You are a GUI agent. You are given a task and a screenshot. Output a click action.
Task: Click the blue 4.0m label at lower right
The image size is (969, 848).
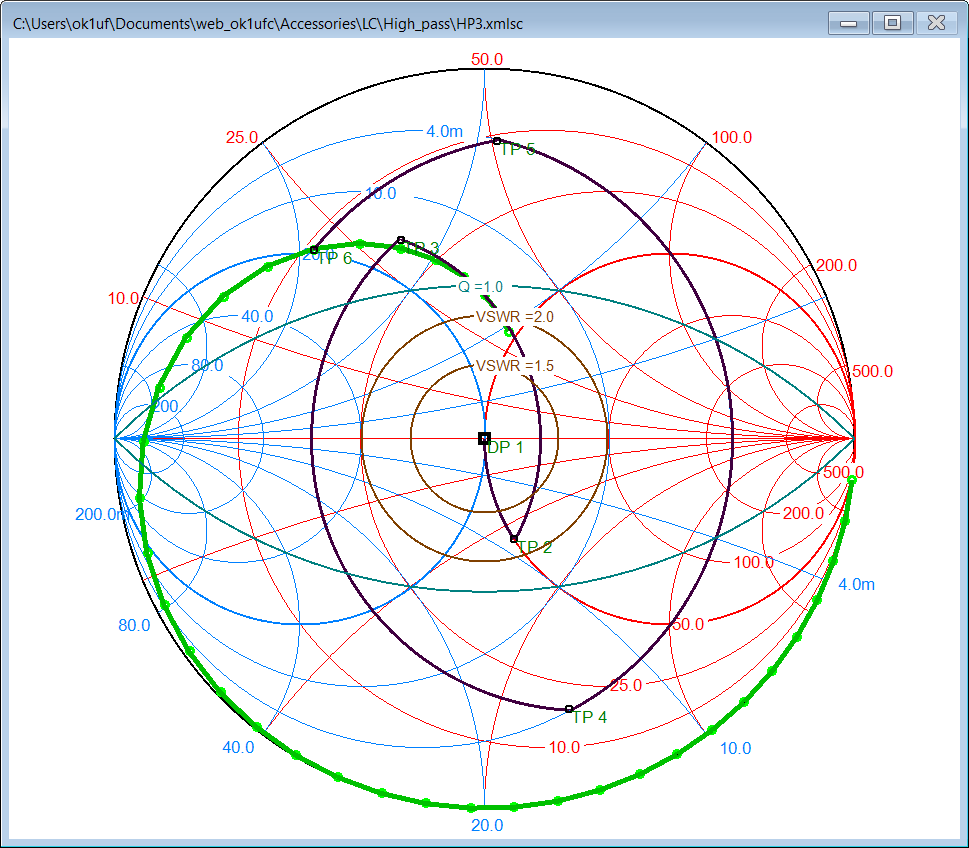855,585
